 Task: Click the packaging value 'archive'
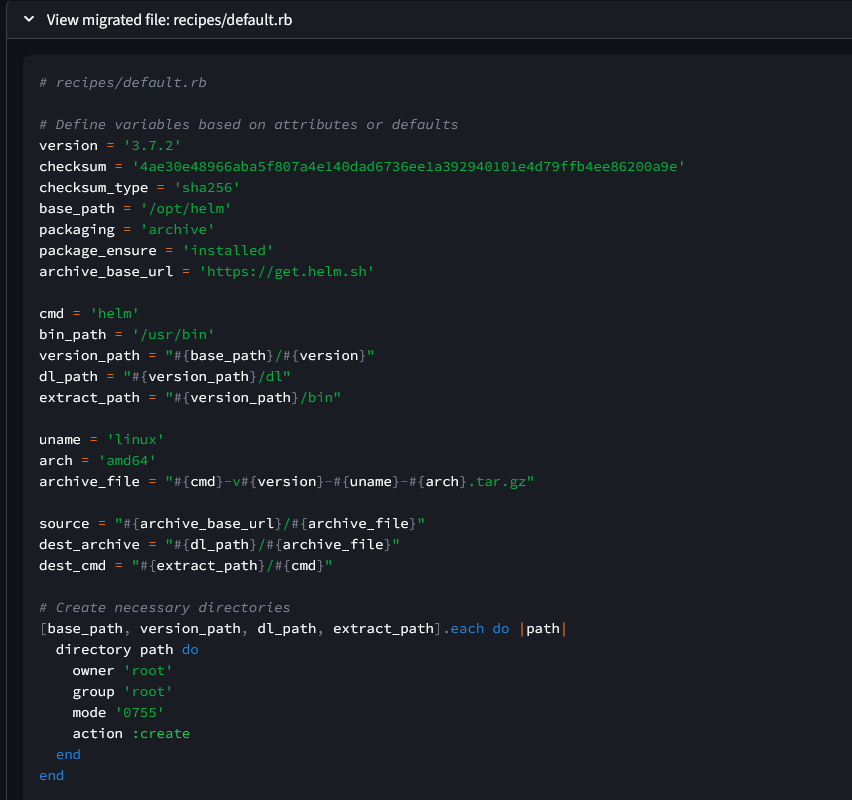[x=176, y=230]
